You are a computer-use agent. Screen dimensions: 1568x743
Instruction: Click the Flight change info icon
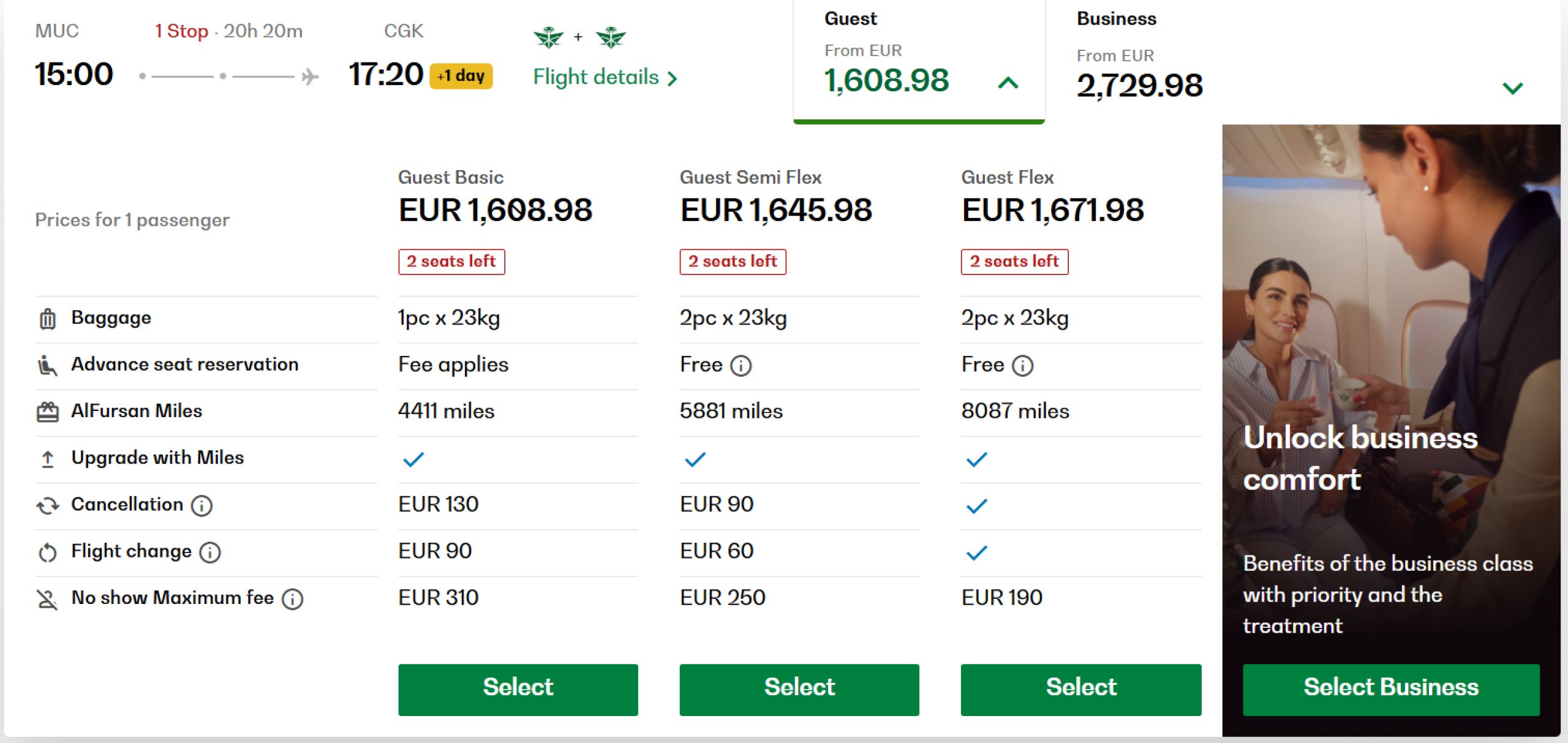(210, 553)
